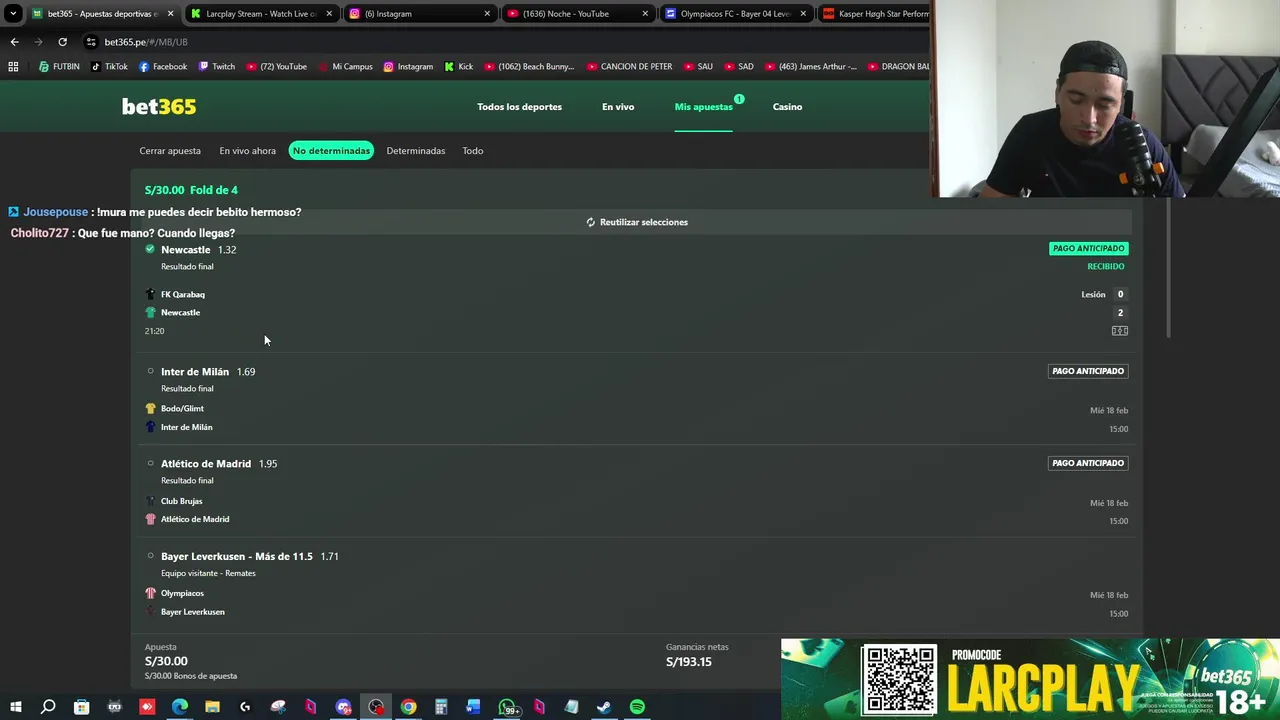The image size is (1280, 720).
Task: Click the FK Qarabaq team shirt icon
Action: click(x=151, y=294)
